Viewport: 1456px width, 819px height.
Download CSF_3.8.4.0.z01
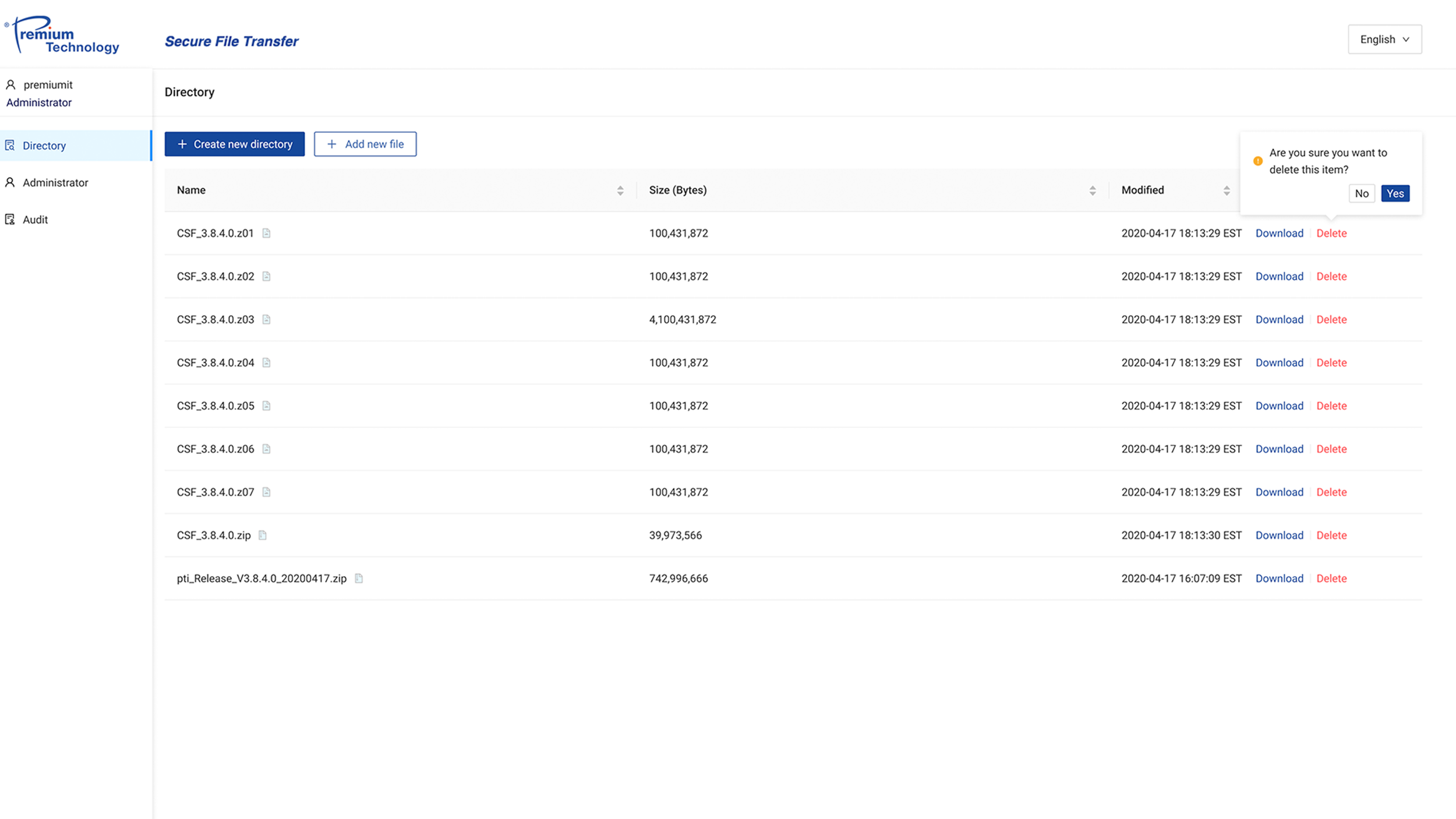(1279, 233)
